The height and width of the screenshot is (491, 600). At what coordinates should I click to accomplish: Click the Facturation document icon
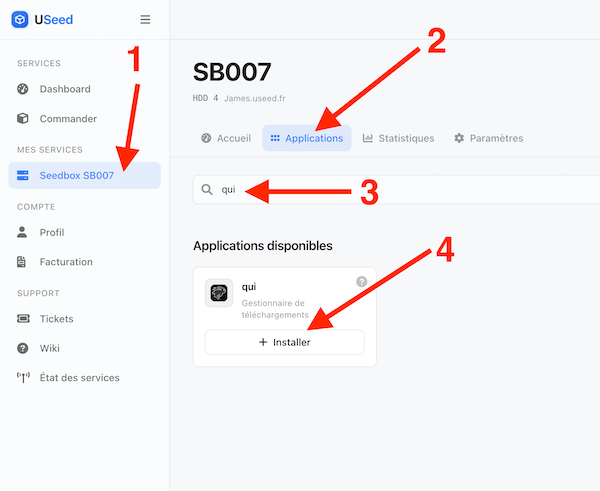pyautogui.click(x=21, y=262)
